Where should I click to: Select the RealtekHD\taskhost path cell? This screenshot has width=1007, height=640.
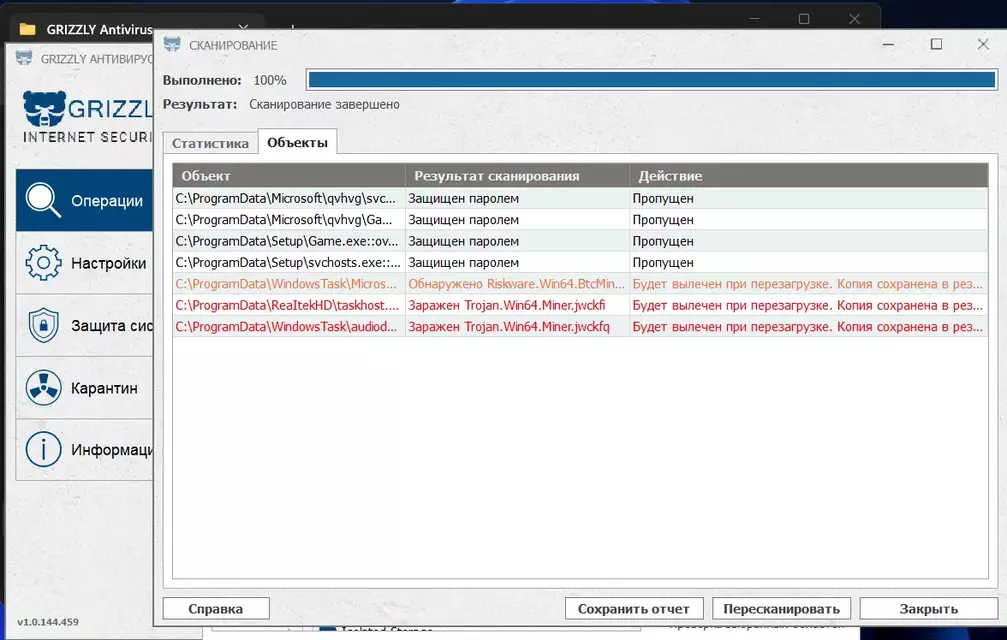(289, 305)
